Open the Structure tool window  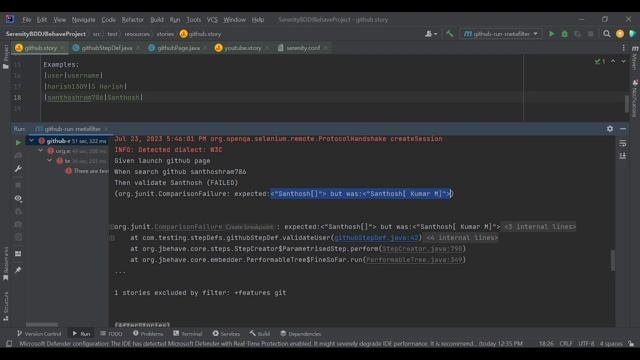coord(6,307)
